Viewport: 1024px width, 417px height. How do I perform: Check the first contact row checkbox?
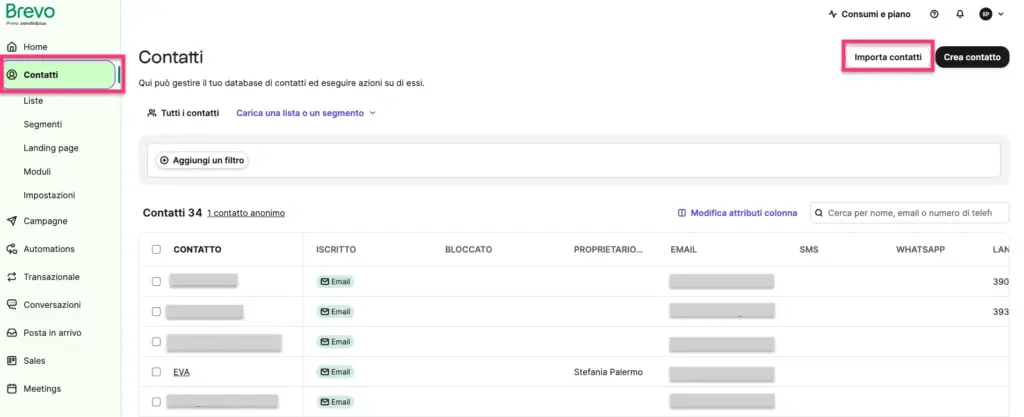click(156, 281)
